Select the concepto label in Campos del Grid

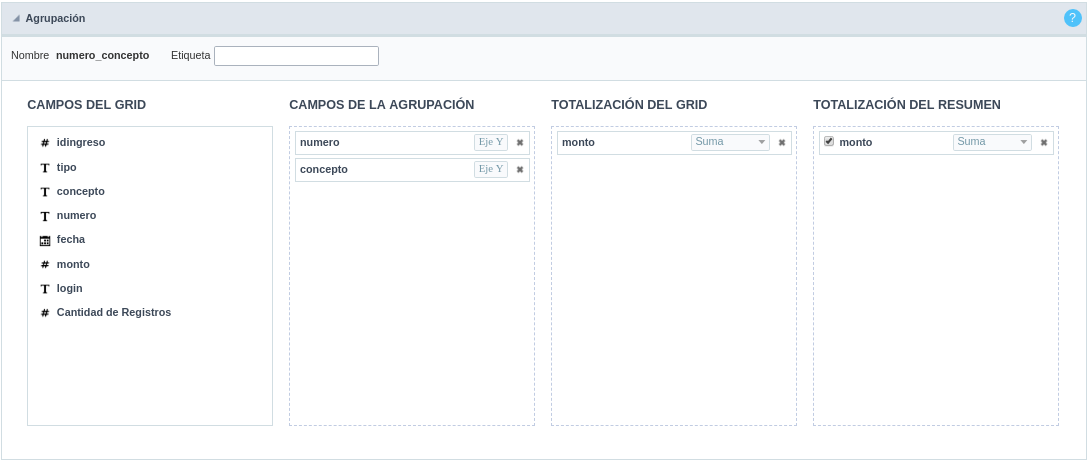click(80, 191)
